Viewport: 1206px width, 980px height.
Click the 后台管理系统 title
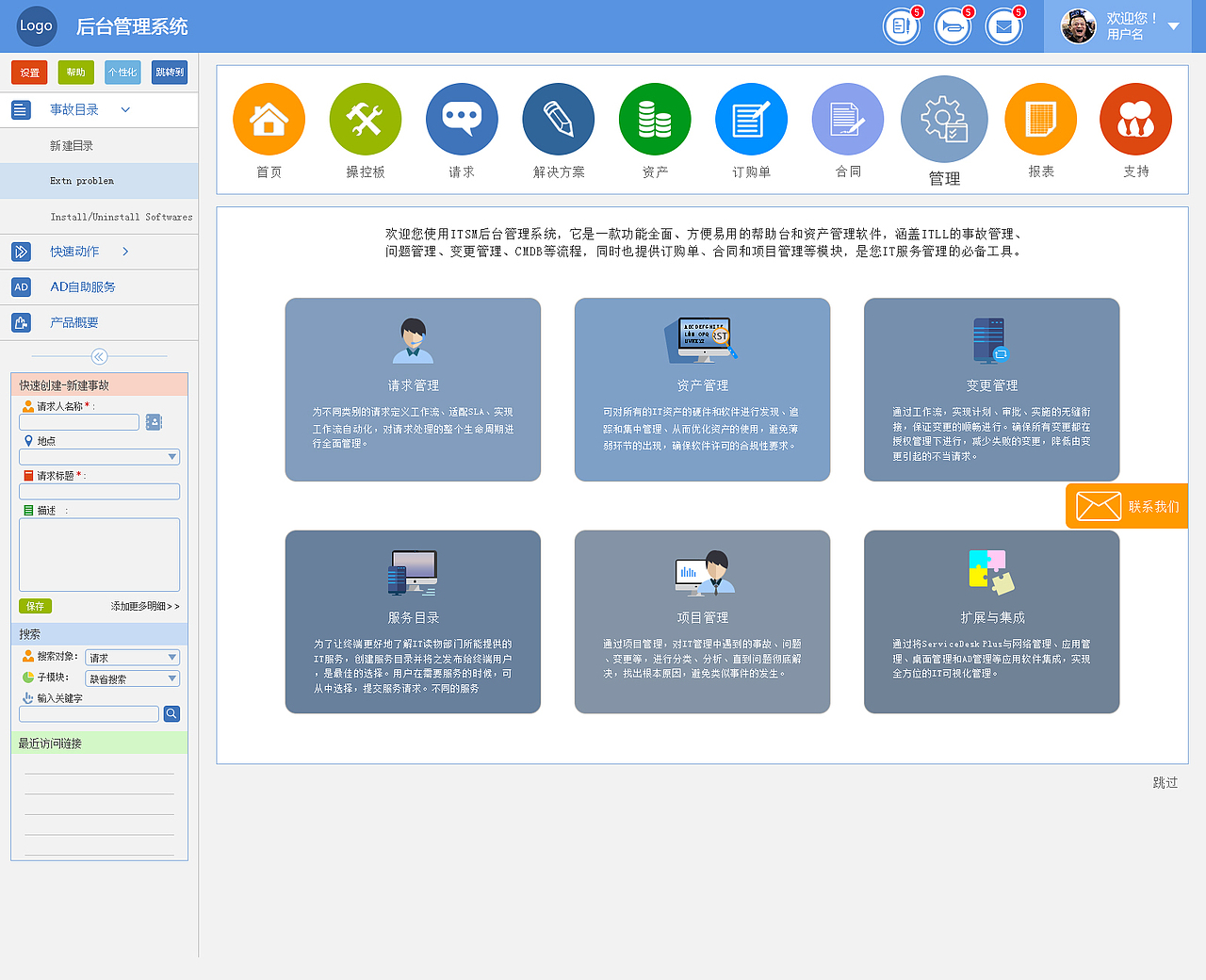coord(132,26)
